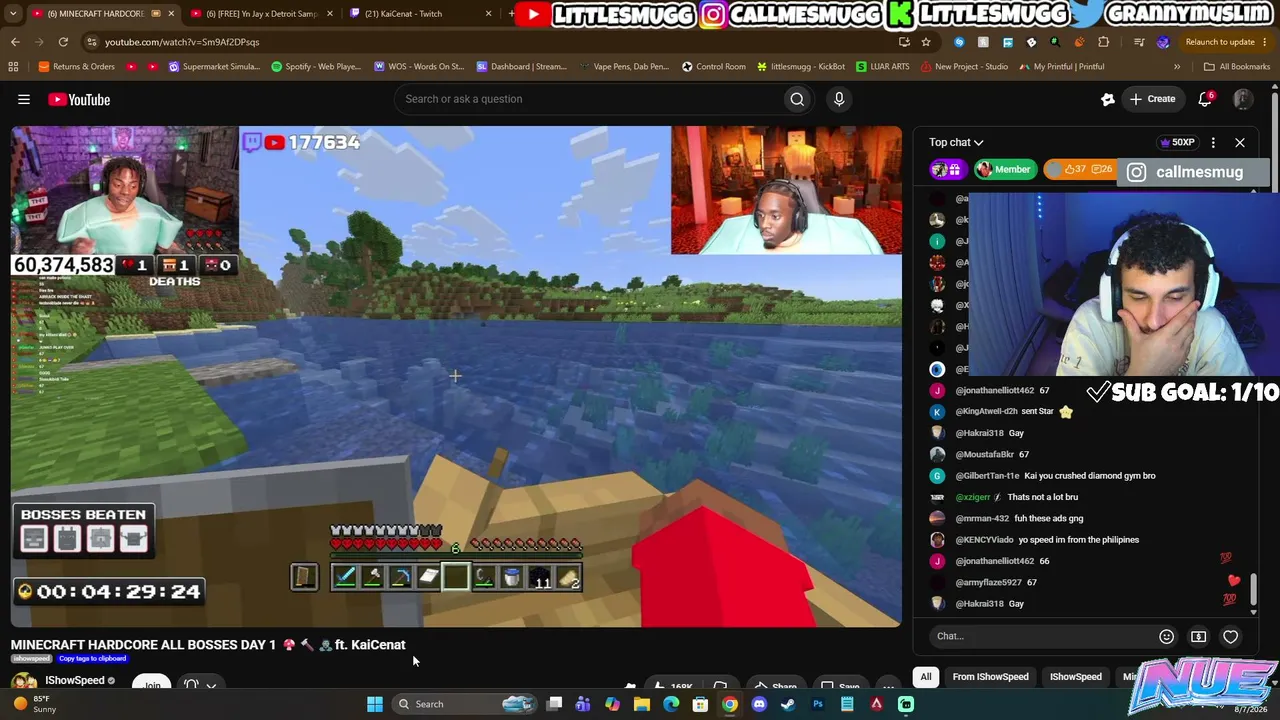
Task: Open the YouTube guide hamburger menu
Action: 24,99
